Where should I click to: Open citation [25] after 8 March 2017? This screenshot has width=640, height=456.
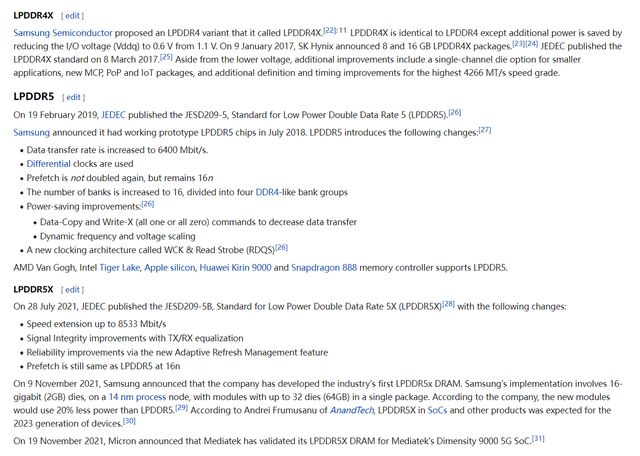[166, 57]
